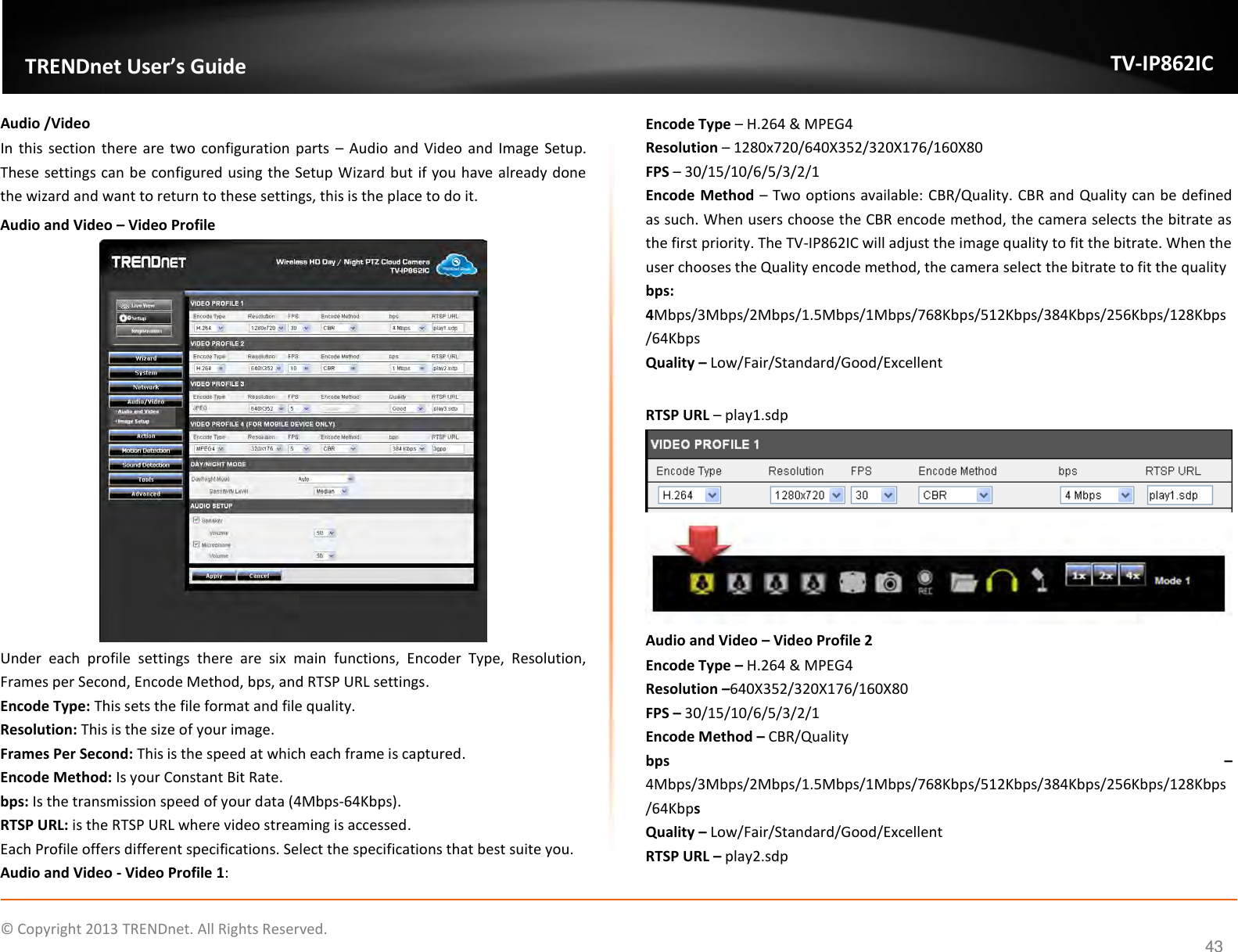Open H.264 Encode Type dropdown in enlarged Profile 1
The height and width of the screenshot is (952, 1238).
point(689,495)
